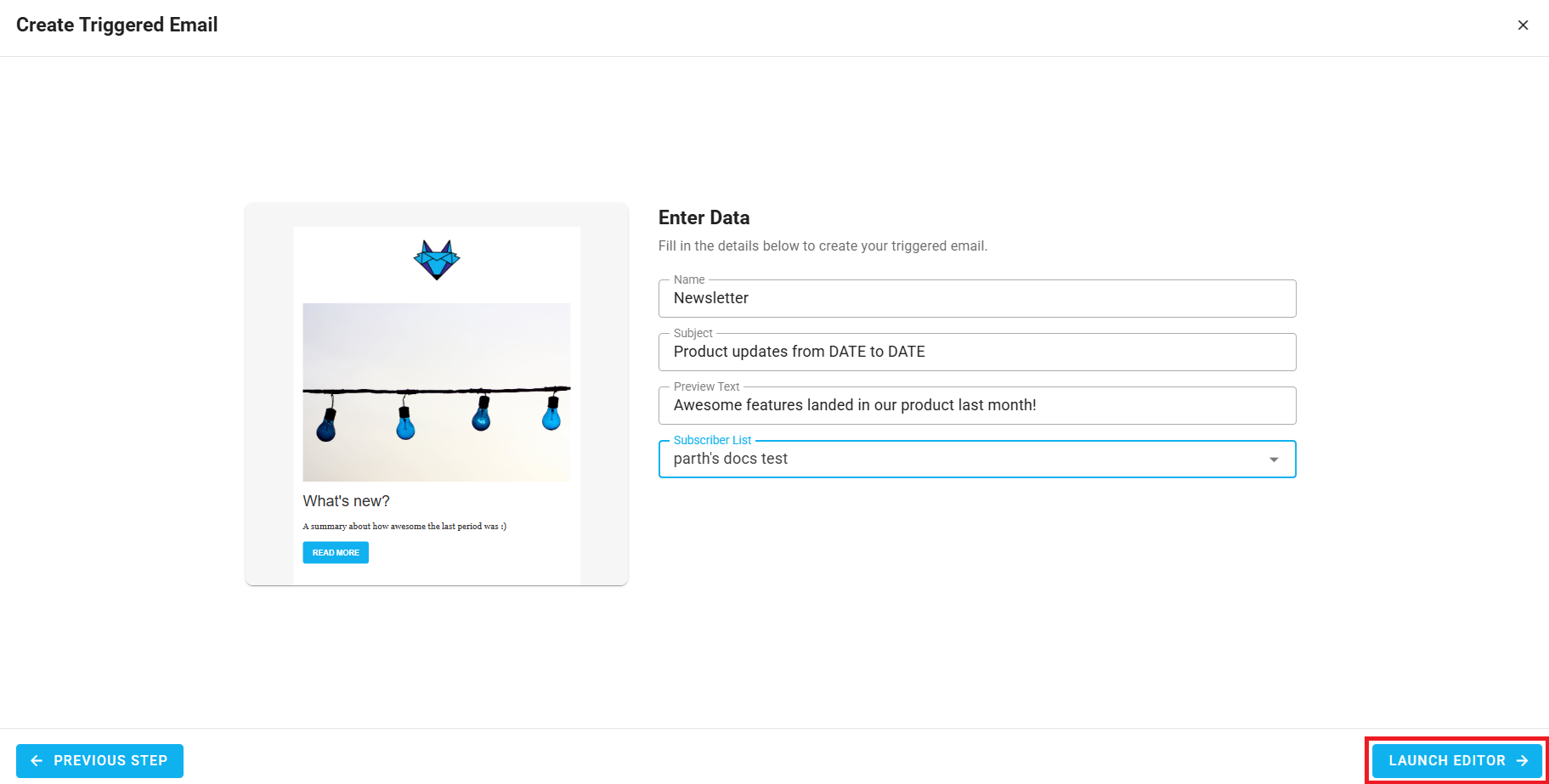Select the parth's docs test list field
The image size is (1549, 784).
(935, 459)
